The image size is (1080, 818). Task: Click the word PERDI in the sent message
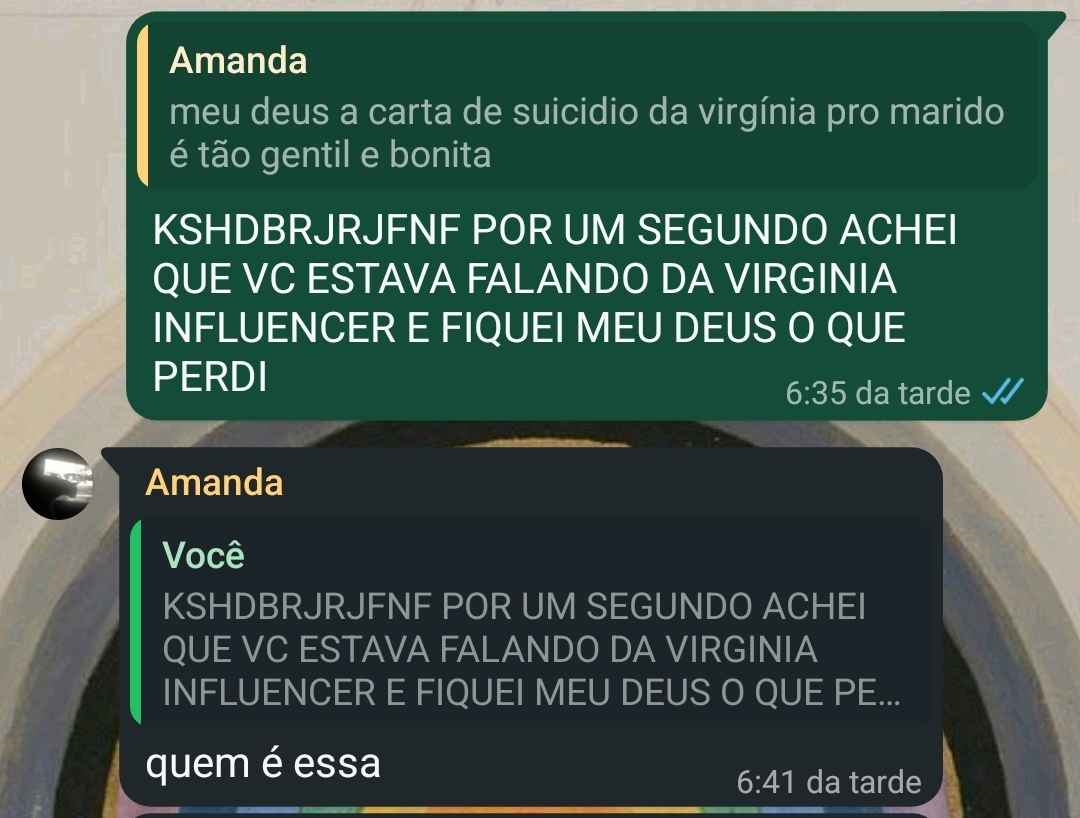point(209,377)
